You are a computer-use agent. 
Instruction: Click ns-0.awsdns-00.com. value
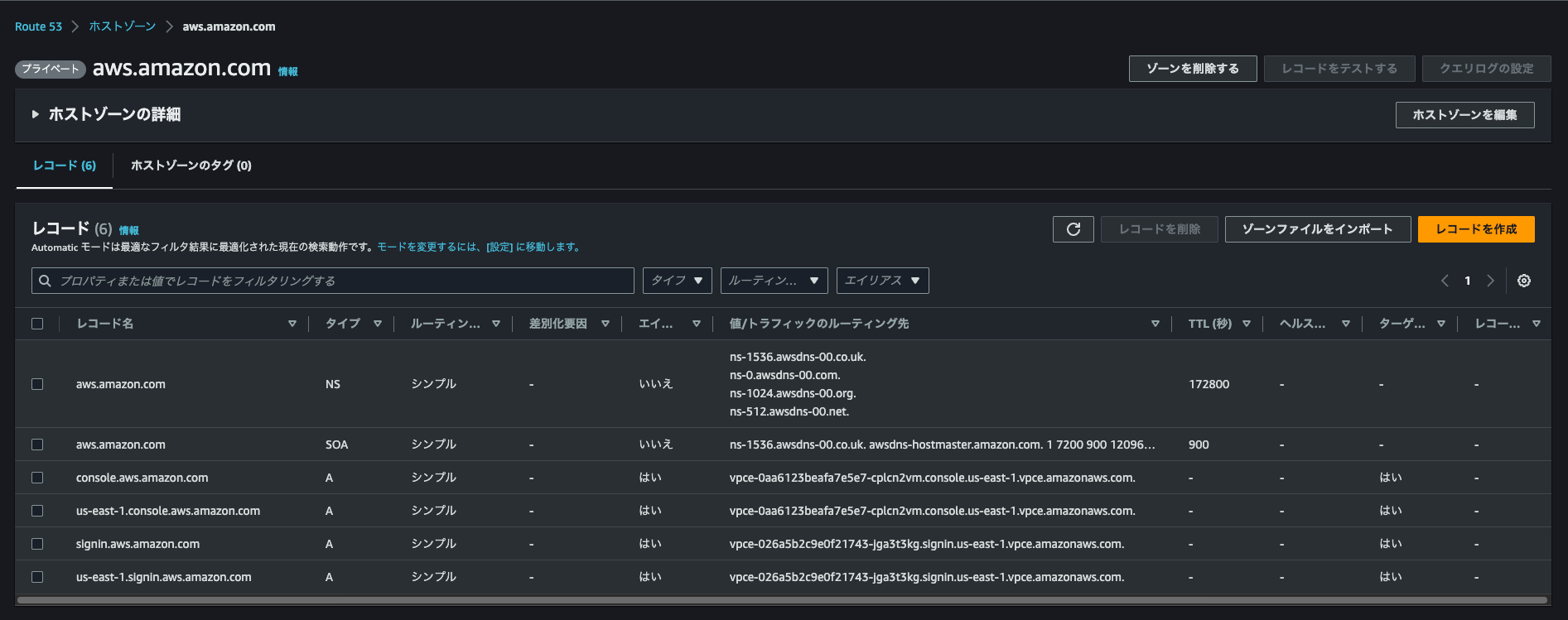784,375
